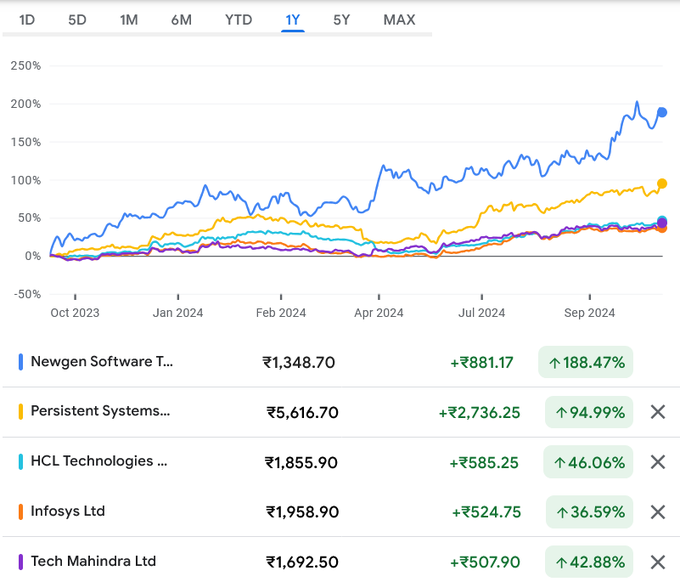Click the Sep 2024 axis label
680x582 pixels.
(589, 313)
